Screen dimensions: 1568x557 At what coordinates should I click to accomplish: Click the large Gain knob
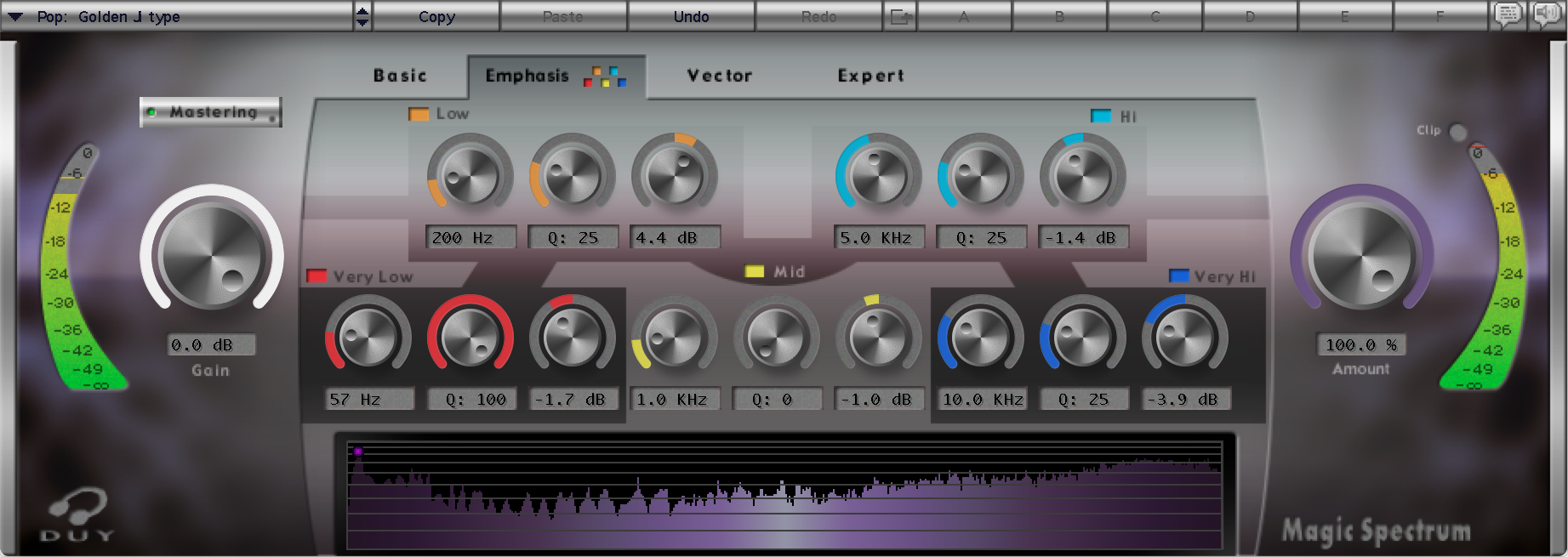[x=212, y=253]
